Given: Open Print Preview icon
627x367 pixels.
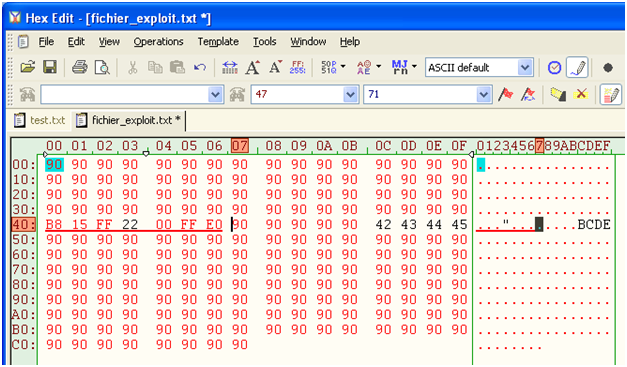Looking at the screenshot, I should click(x=102, y=67).
